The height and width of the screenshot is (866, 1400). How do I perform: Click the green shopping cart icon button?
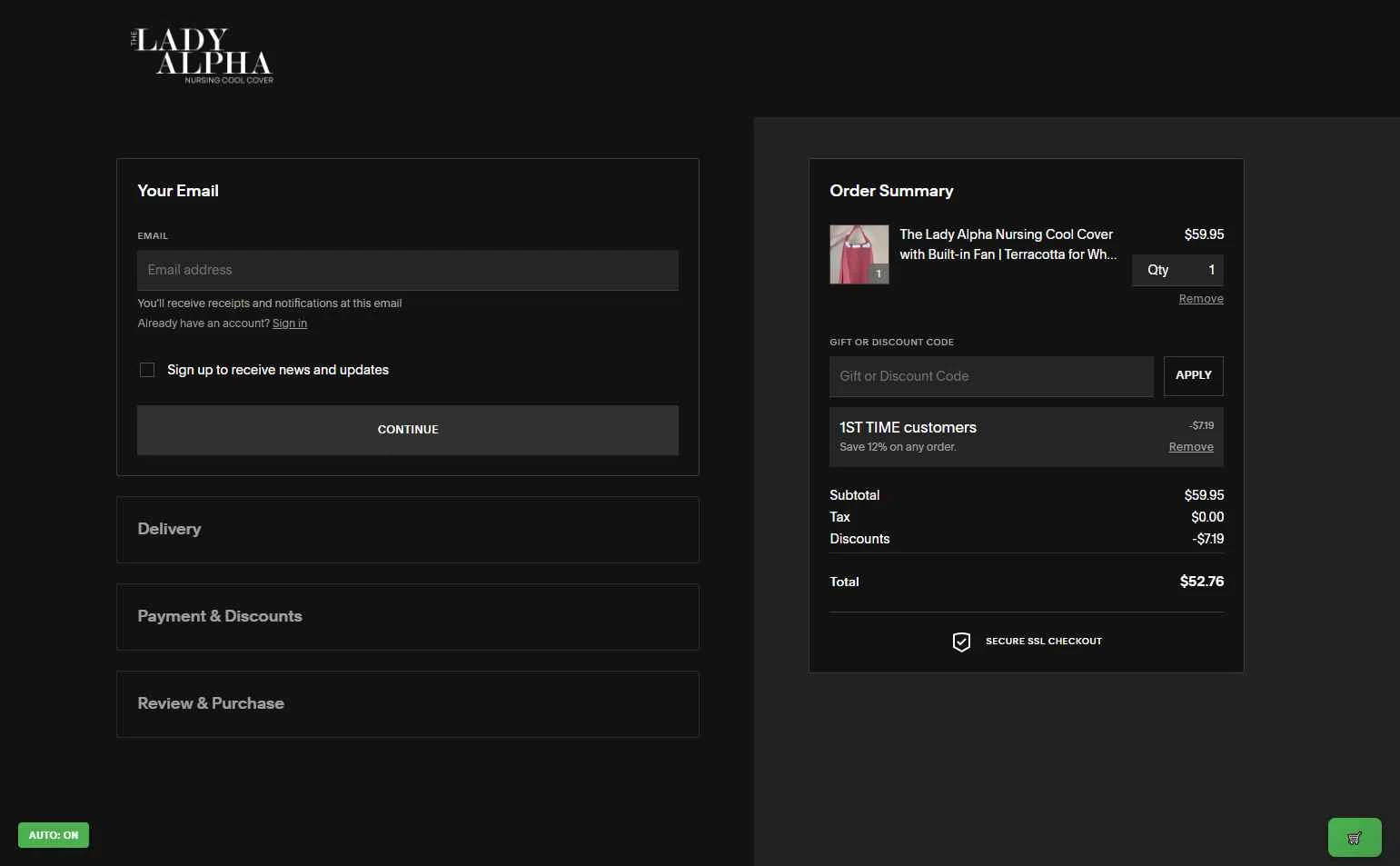click(x=1355, y=838)
